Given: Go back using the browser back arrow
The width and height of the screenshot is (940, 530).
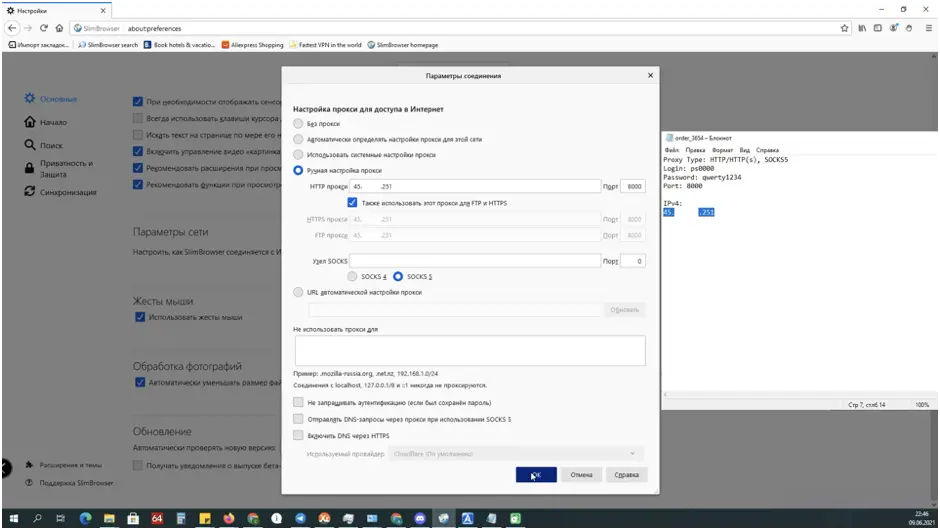Looking at the screenshot, I should pos(12,28).
